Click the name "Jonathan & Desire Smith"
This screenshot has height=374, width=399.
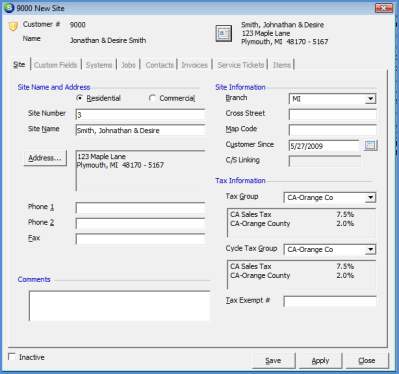pos(108,40)
